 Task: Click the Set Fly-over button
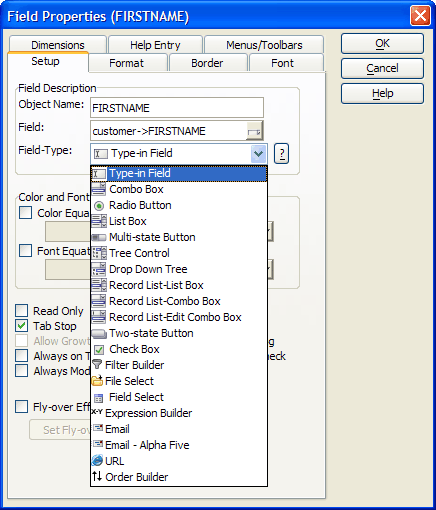tap(60, 430)
